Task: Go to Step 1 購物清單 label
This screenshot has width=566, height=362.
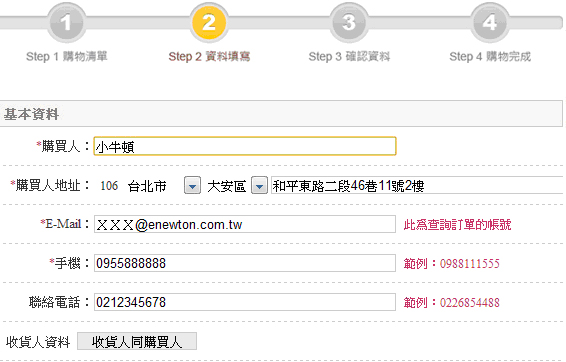Action: click(x=67, y=56)
